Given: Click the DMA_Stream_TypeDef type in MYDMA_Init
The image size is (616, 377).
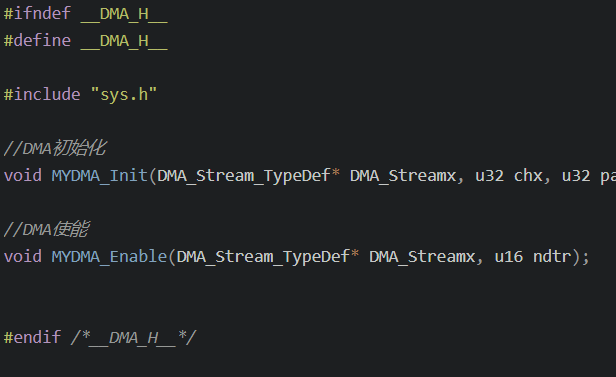Looking at the screenshot, I should click(x=244, y=176).
